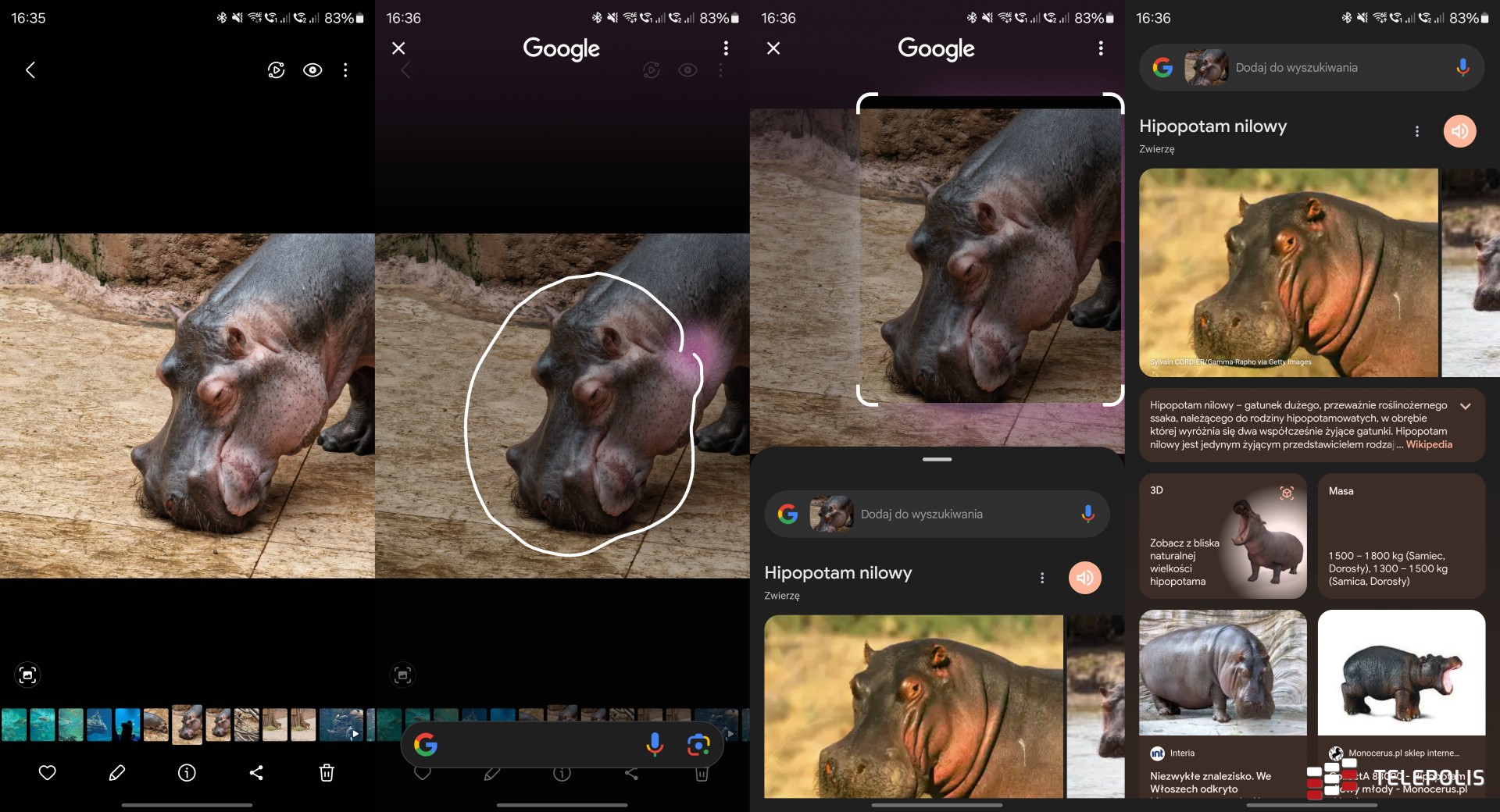Tap the microphone in floating Google bar

(655, 745)
